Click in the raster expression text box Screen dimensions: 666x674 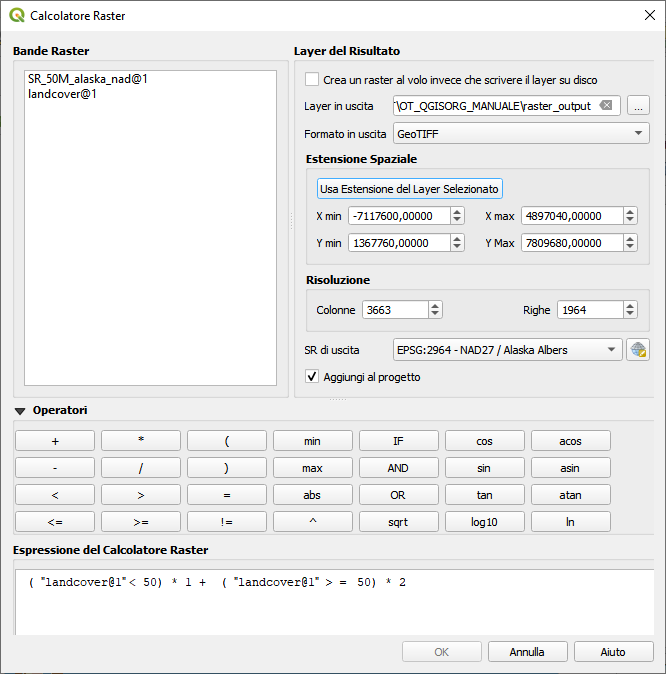click(335, 602)
